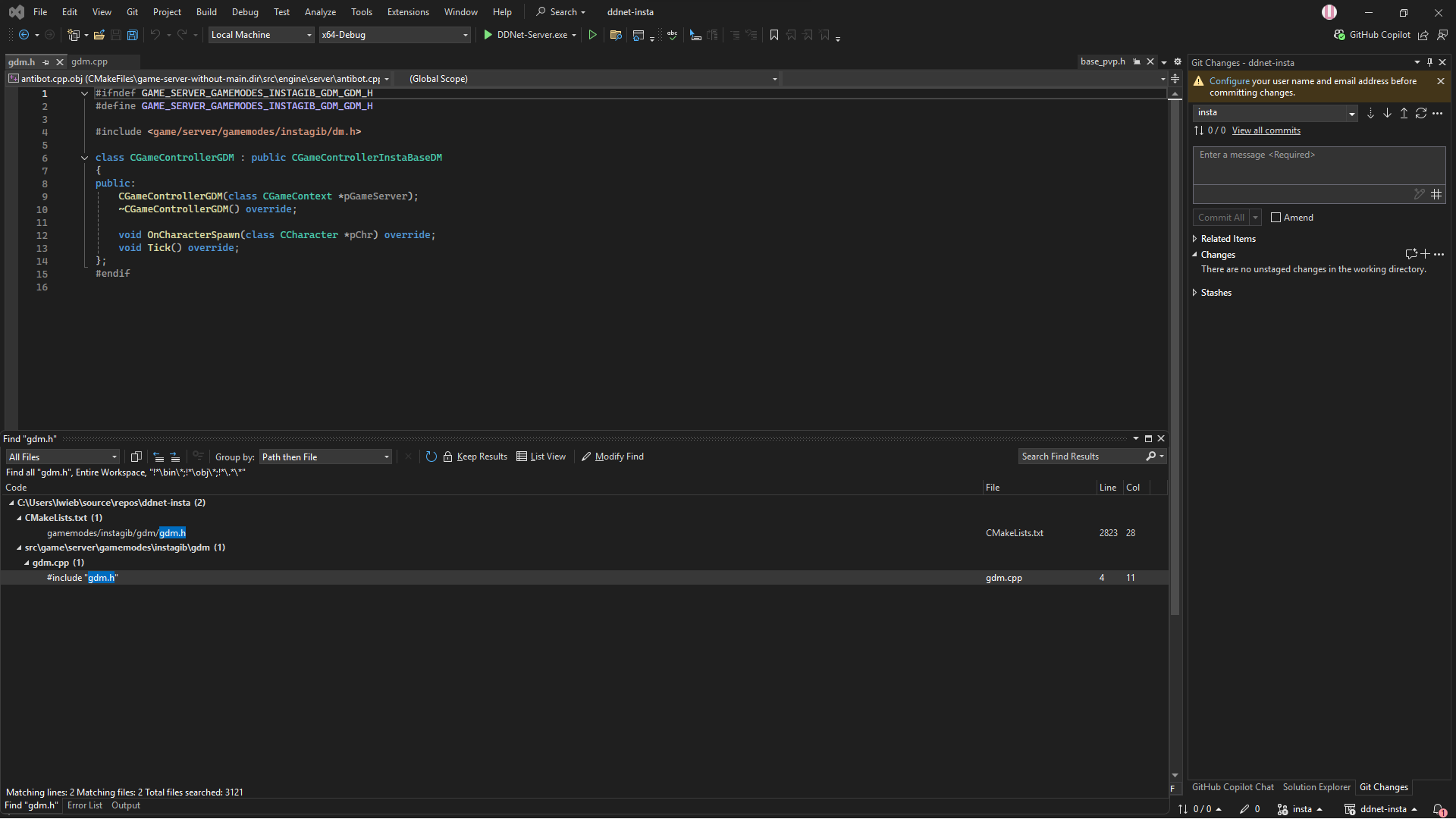1456x819 pixels.
Task: Open the Global Scope dropdown
Action: pyautogui.click(x=588, y=79)
